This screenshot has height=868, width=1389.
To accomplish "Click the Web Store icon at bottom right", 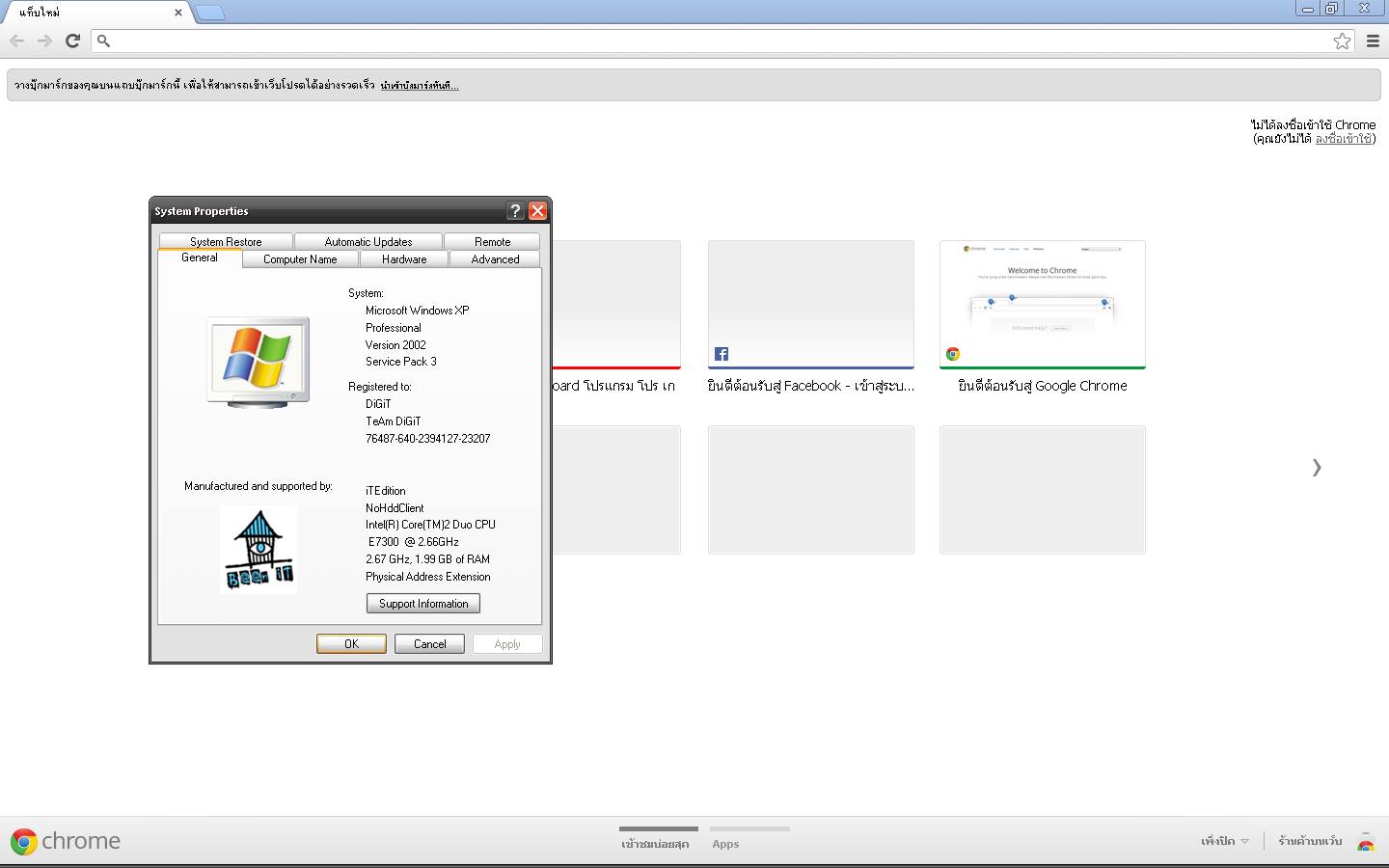I will (1366, 842).
